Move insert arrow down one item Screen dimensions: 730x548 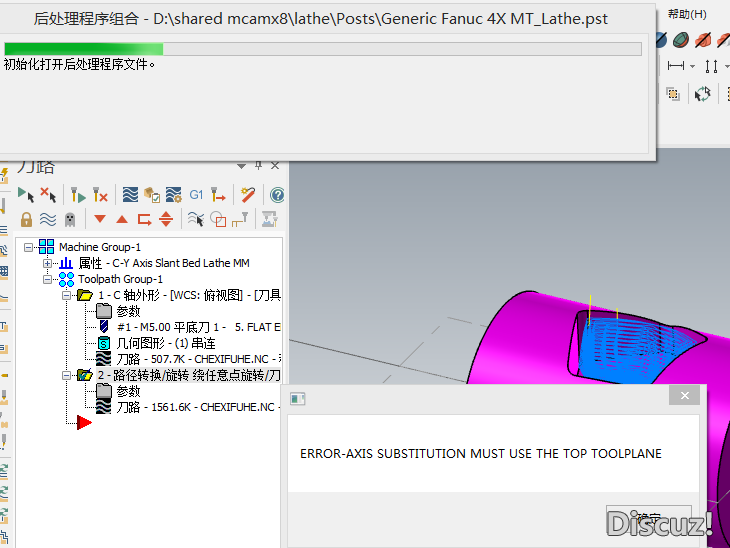point(100,219)
